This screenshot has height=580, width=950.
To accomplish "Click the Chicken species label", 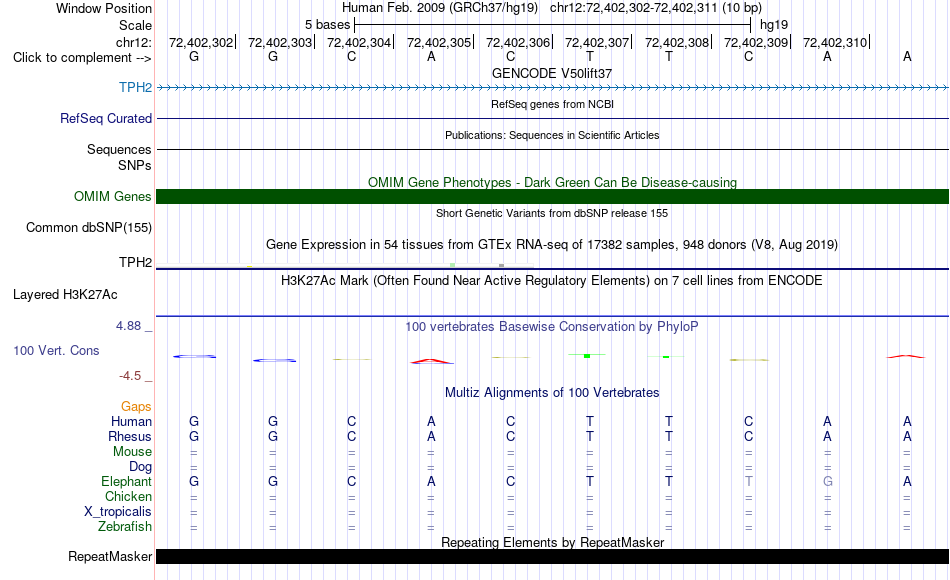I will pos(128,497).
